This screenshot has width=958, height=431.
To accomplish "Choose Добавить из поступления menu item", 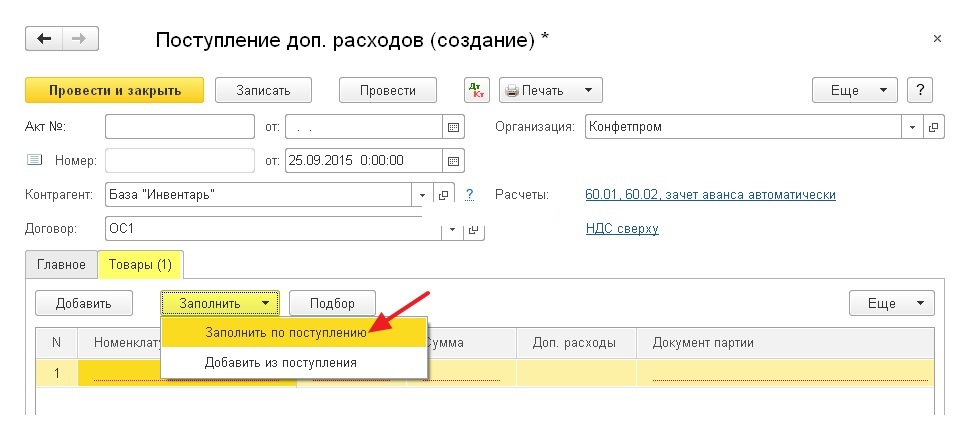I will click(x=294, y=363).
